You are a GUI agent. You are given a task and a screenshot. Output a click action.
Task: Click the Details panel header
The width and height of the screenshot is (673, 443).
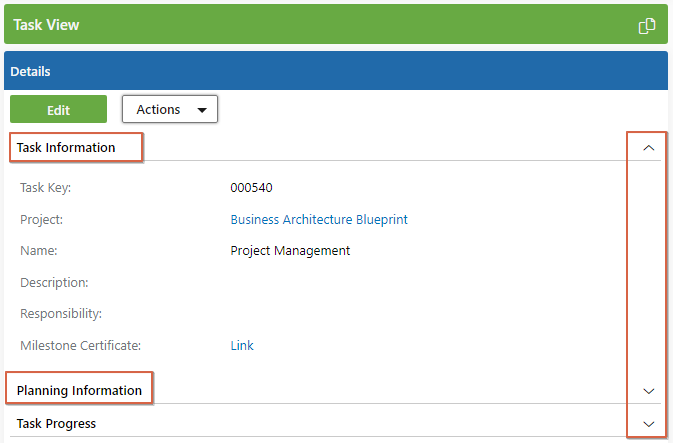pyautogui.click(x=336, y=71)
